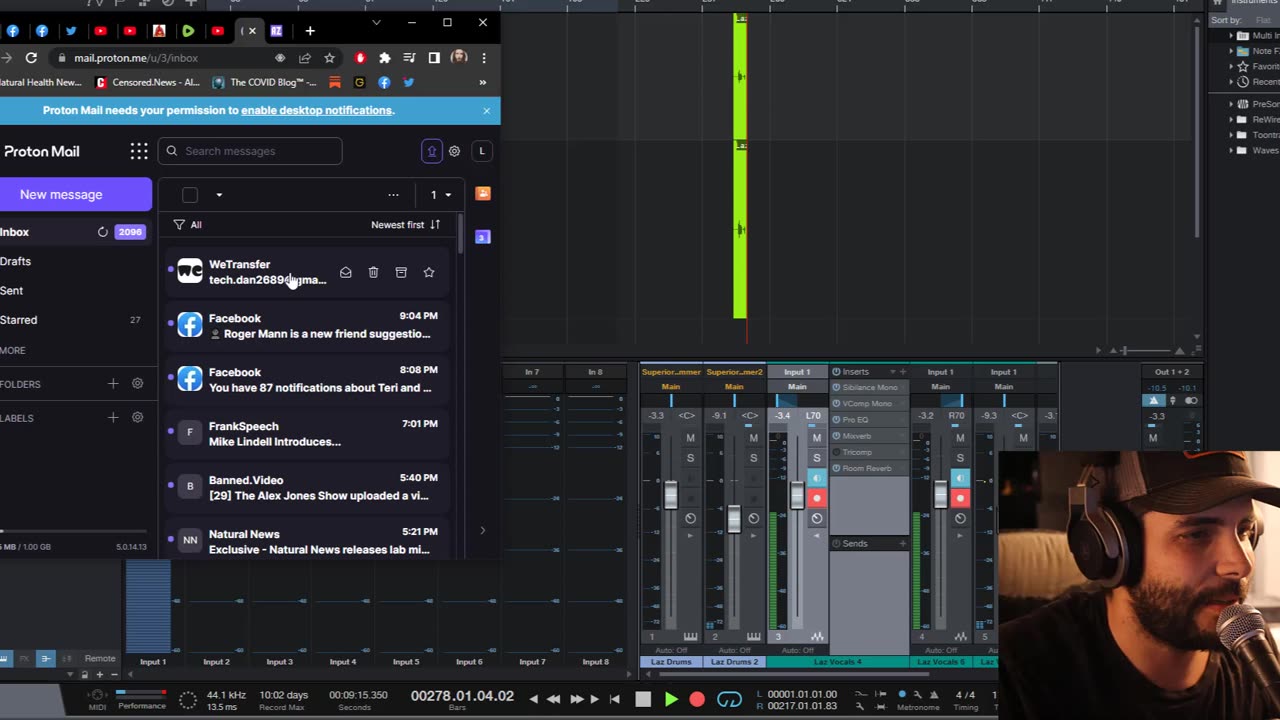The height and width of the screenshot is (720, 1280).
Task: Refresh the Inbox folder
Action: point(102,232)
